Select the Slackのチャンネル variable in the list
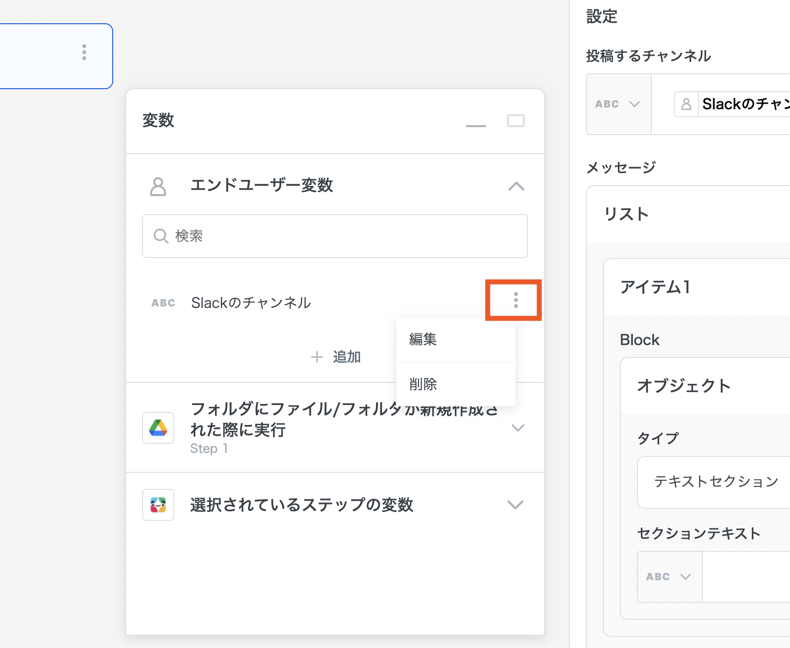 click(x=251, y=303)
